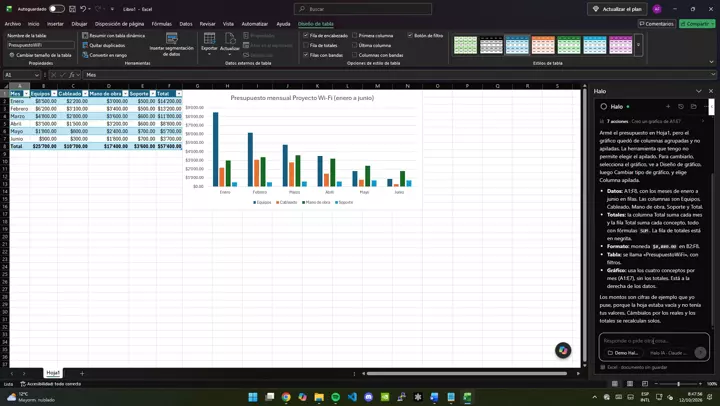Check Fila de totales
The height and width of the screenshot is (406, 720).
pos(306,45)
